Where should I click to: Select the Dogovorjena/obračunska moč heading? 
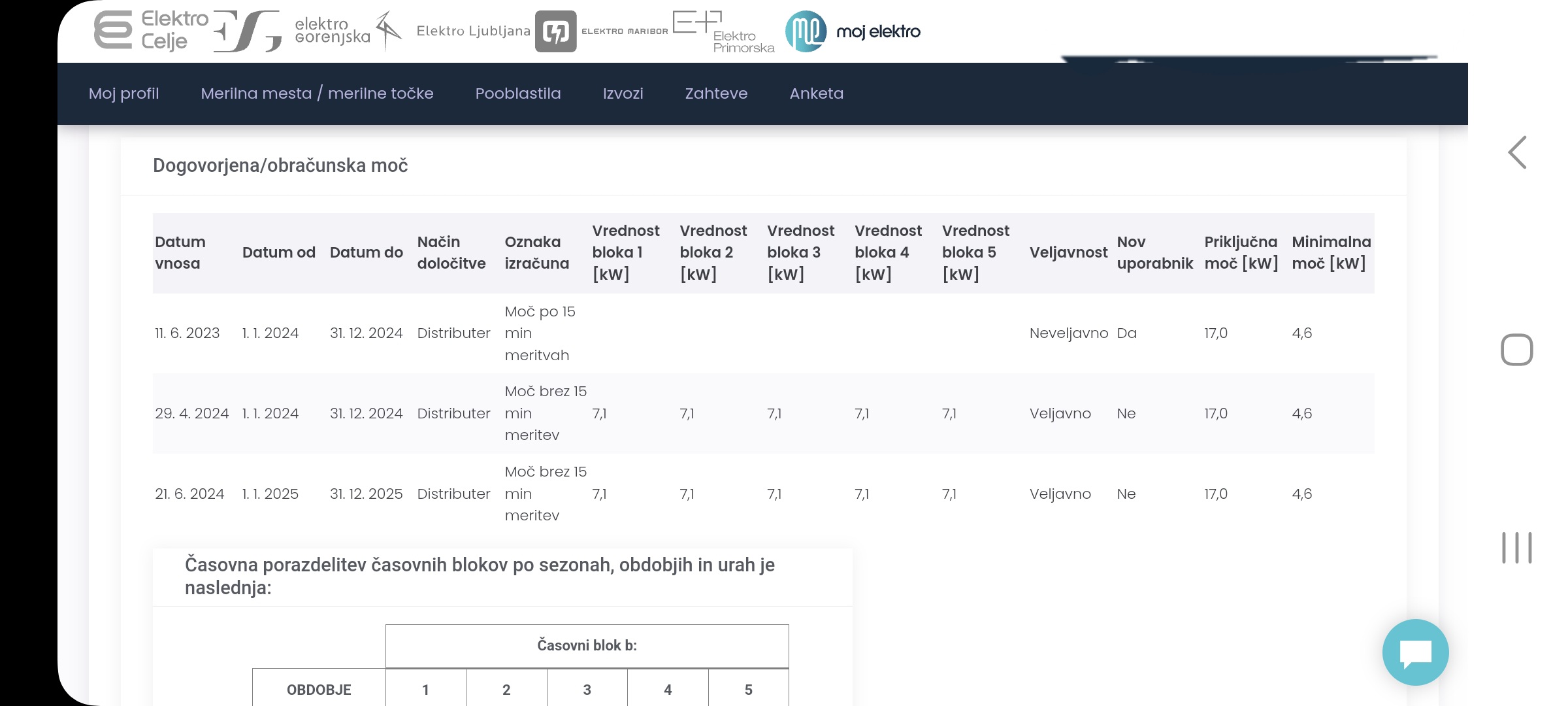tap(280, 165)
